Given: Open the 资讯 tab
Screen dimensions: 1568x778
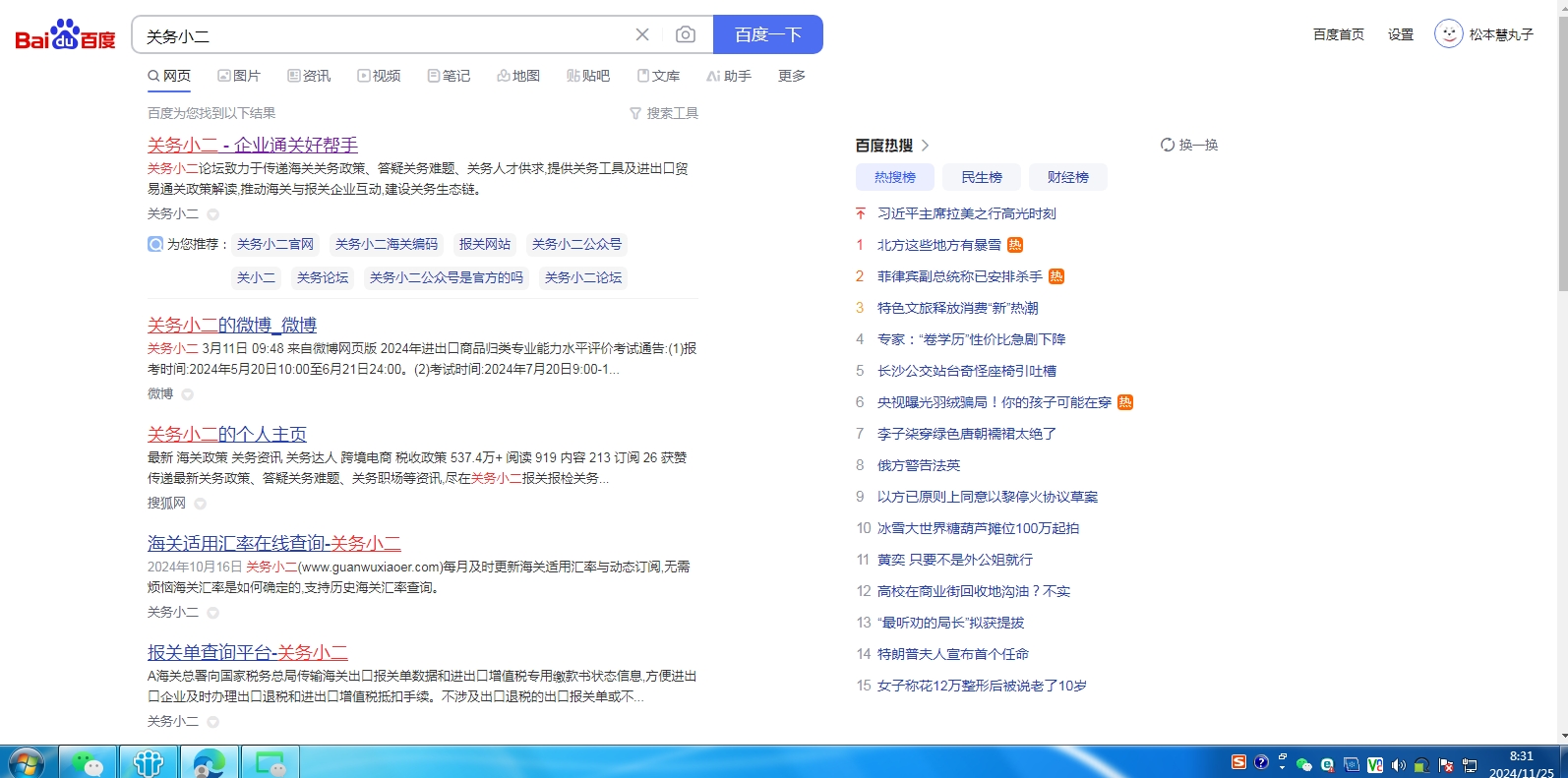Looking at the screenshot, I should (309, 76).
